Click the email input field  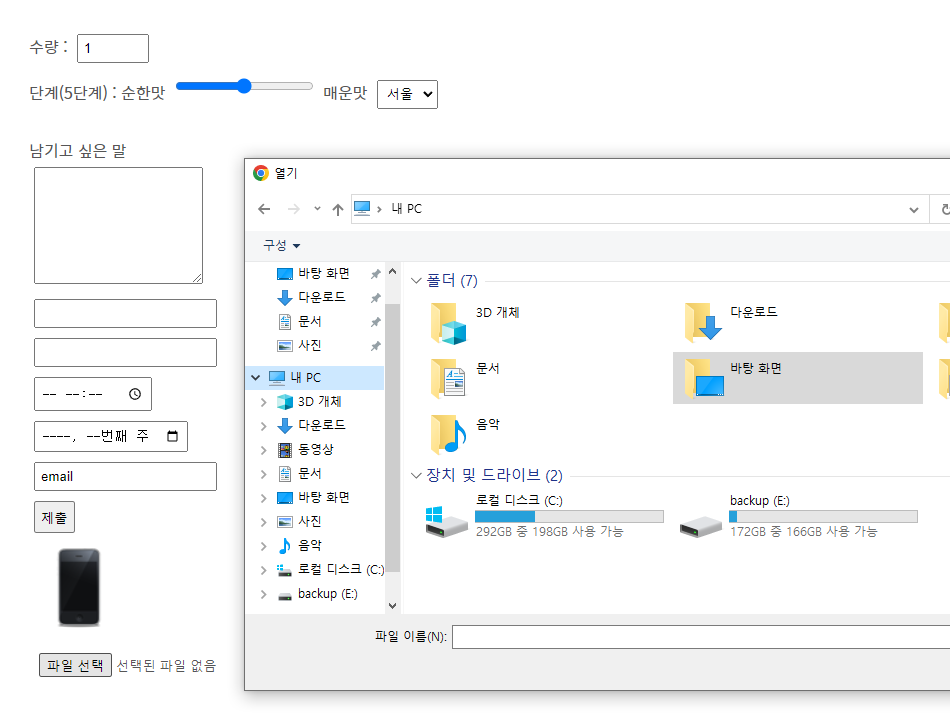125,477
